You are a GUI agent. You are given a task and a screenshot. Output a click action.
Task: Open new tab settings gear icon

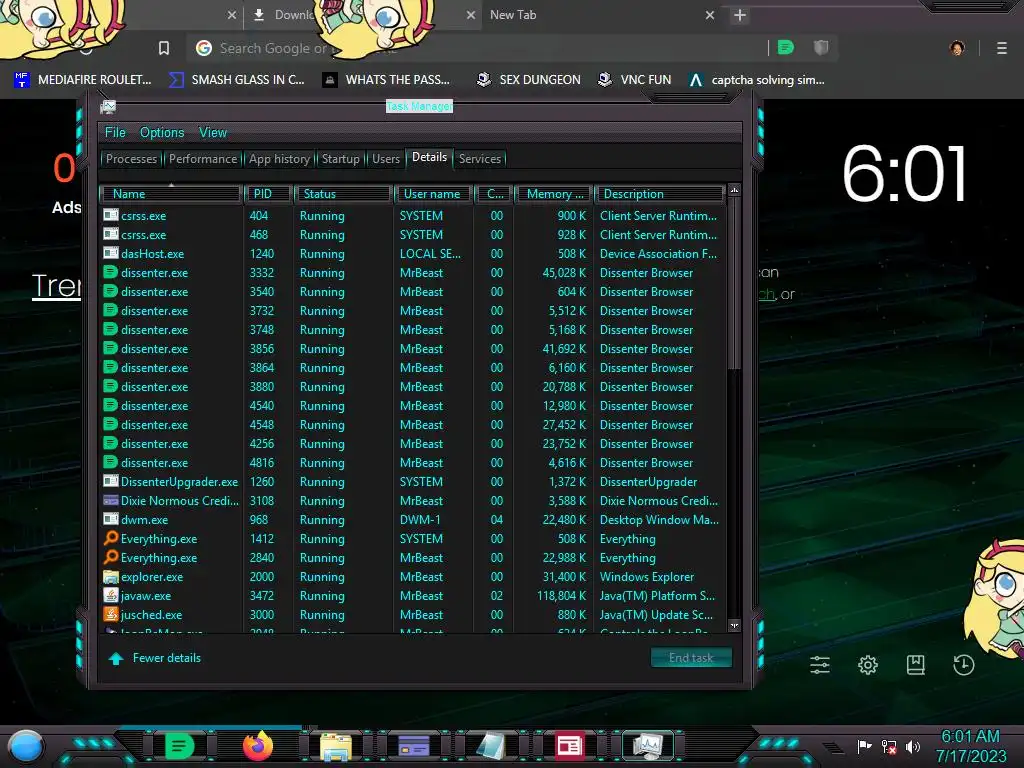coord(867,665)
